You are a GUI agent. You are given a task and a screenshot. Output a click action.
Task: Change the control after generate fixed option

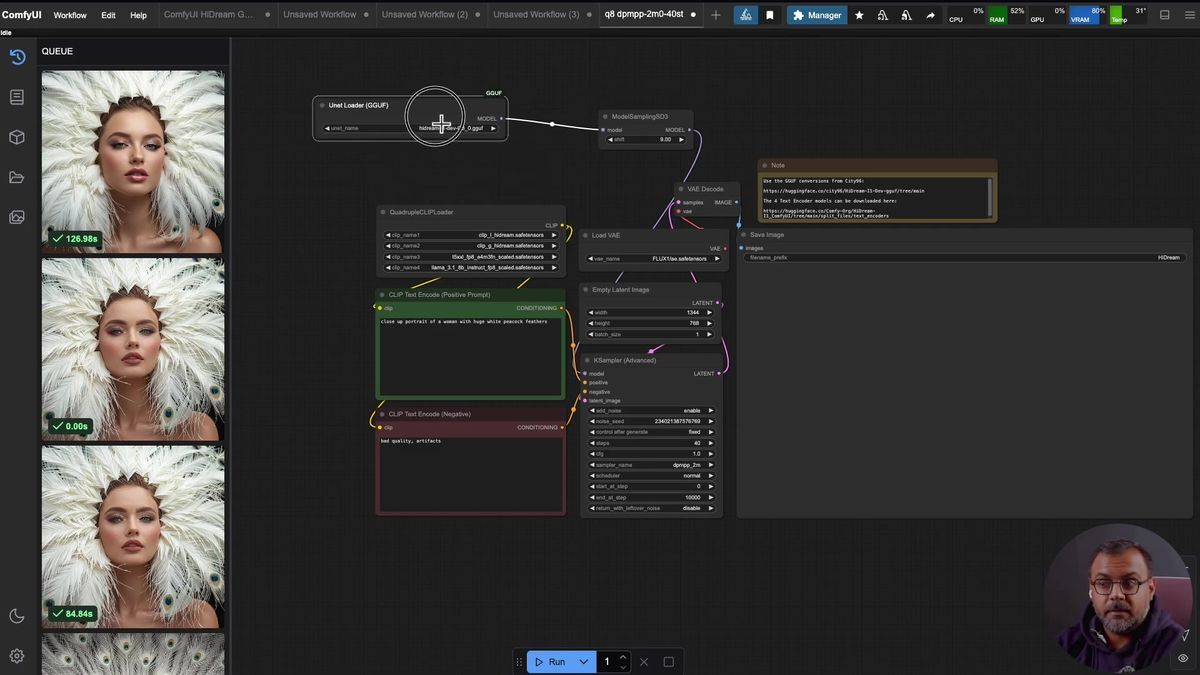651,432
